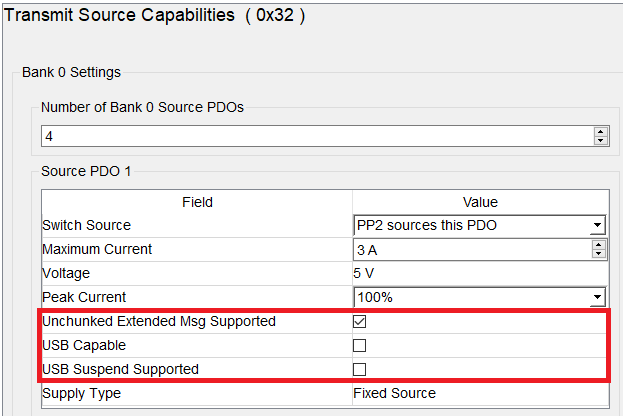Click the Switch Source field label
The width and height of the screenshot is (627, 416).
pyautogui.click(x=87, y=225)
